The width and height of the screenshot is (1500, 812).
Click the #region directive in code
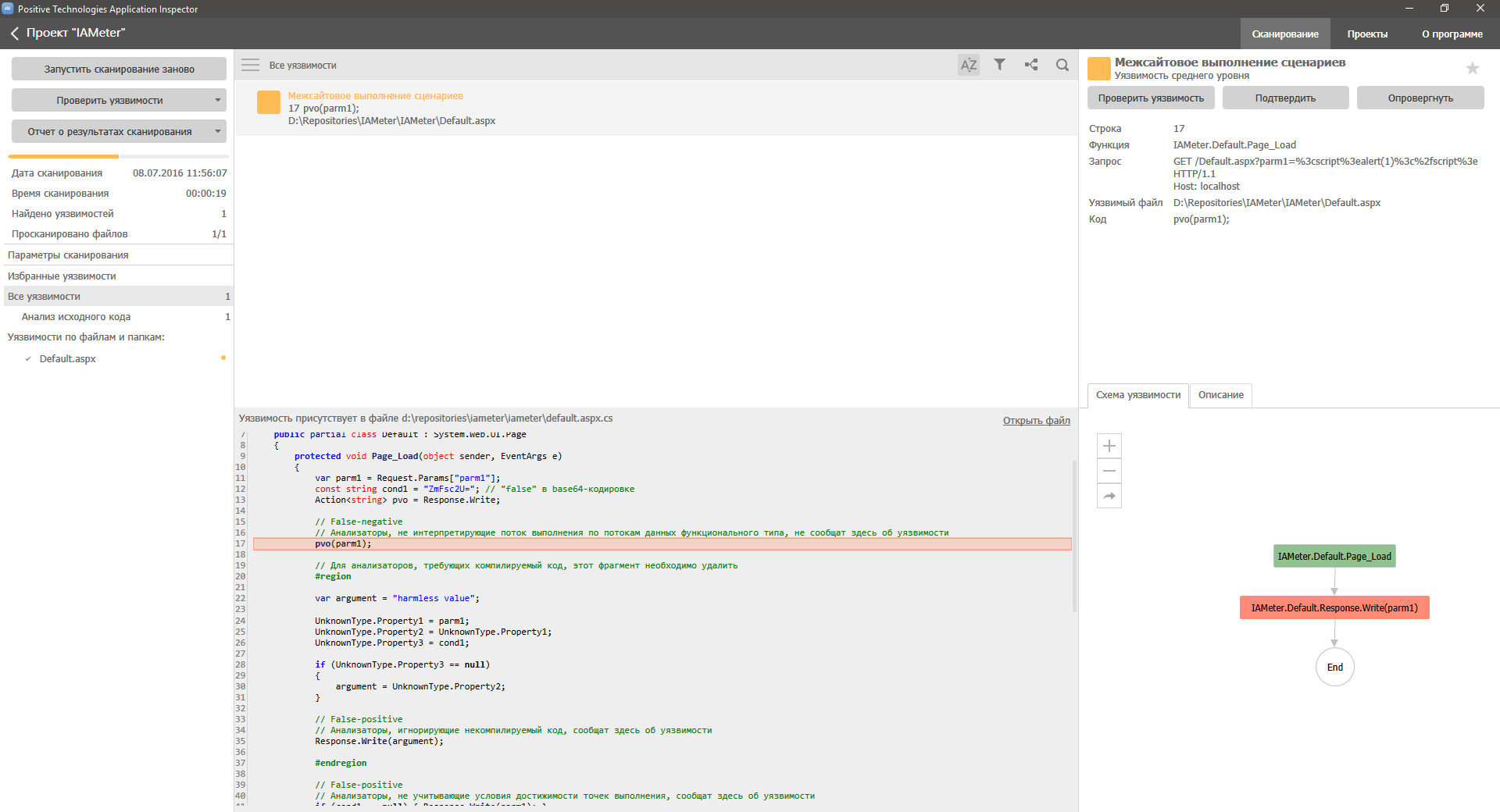(333, 576)
